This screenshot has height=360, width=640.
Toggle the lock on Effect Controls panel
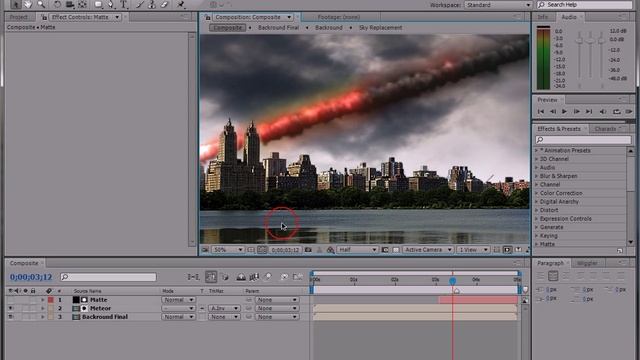[x=44, y=17]
